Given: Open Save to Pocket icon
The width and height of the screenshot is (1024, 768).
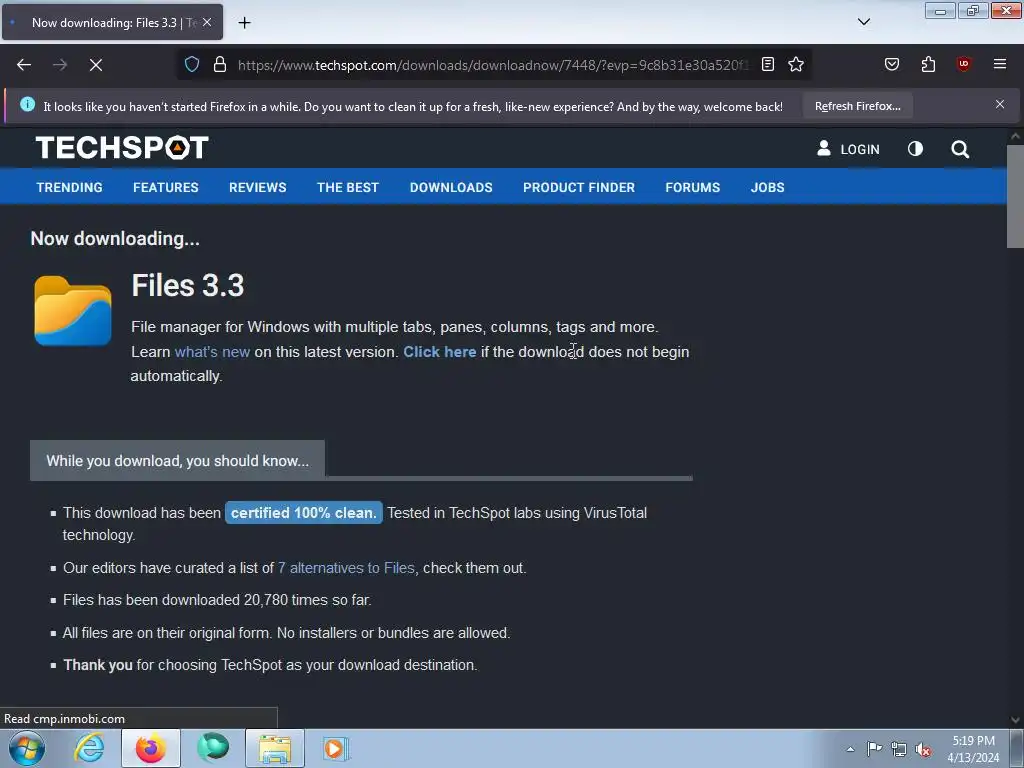Looking at the screenshot, I should tap(891, 64).
